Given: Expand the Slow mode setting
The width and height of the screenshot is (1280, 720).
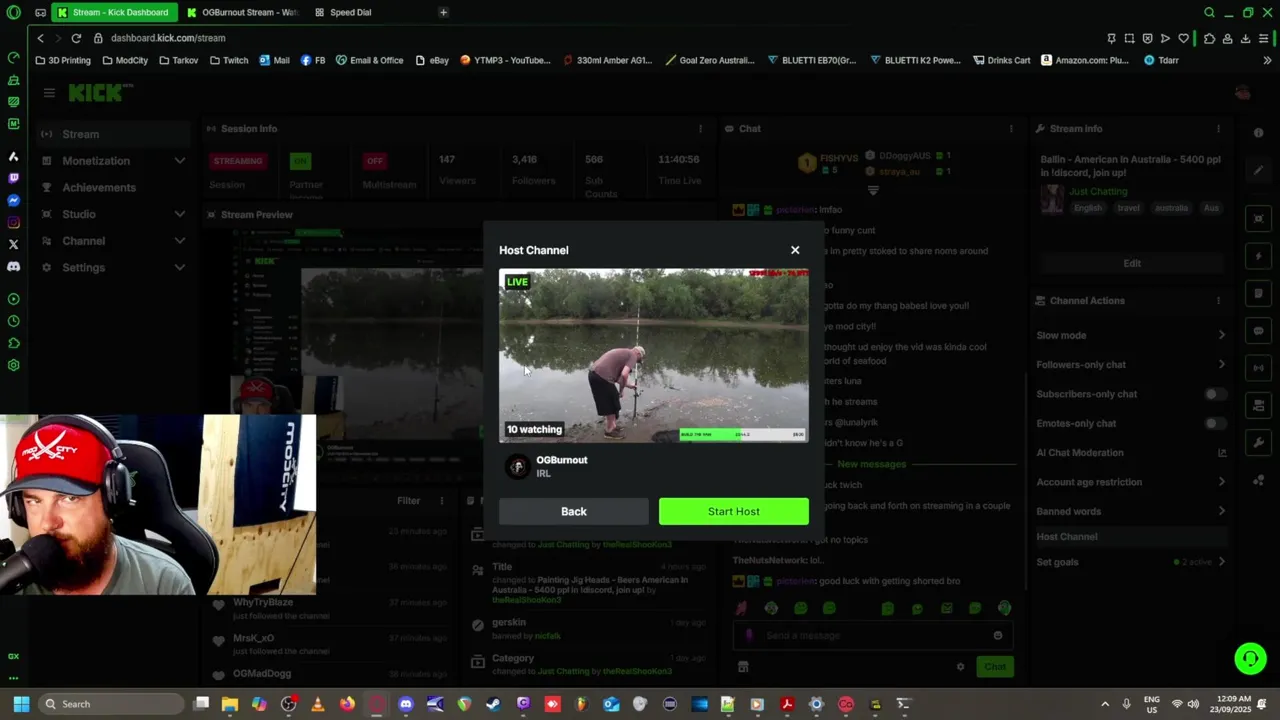Looking at the screenshot, I should point(1131,335).
